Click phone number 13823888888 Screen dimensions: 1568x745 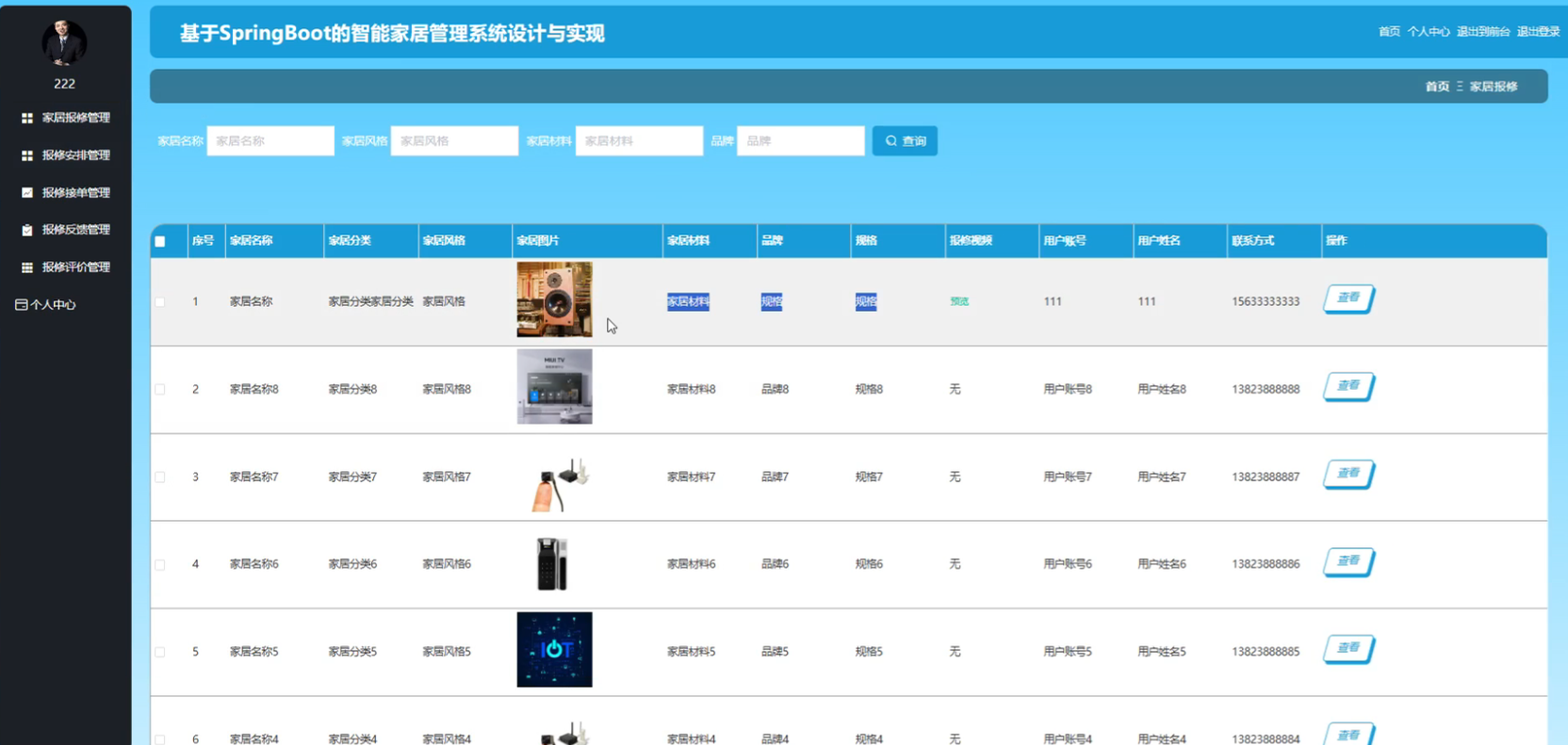tap(1266, 389)
